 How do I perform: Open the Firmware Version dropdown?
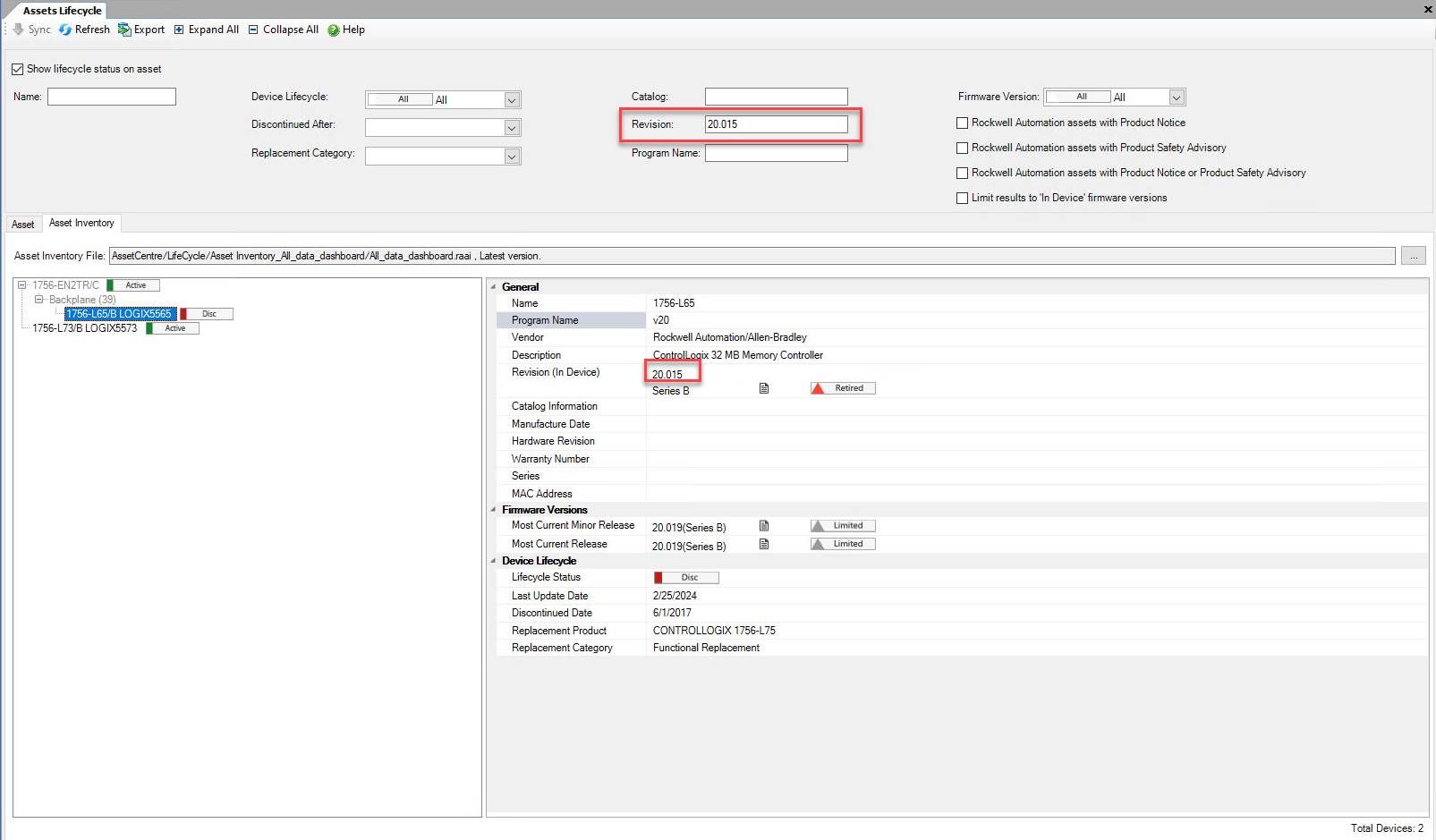pos(1177,98)
